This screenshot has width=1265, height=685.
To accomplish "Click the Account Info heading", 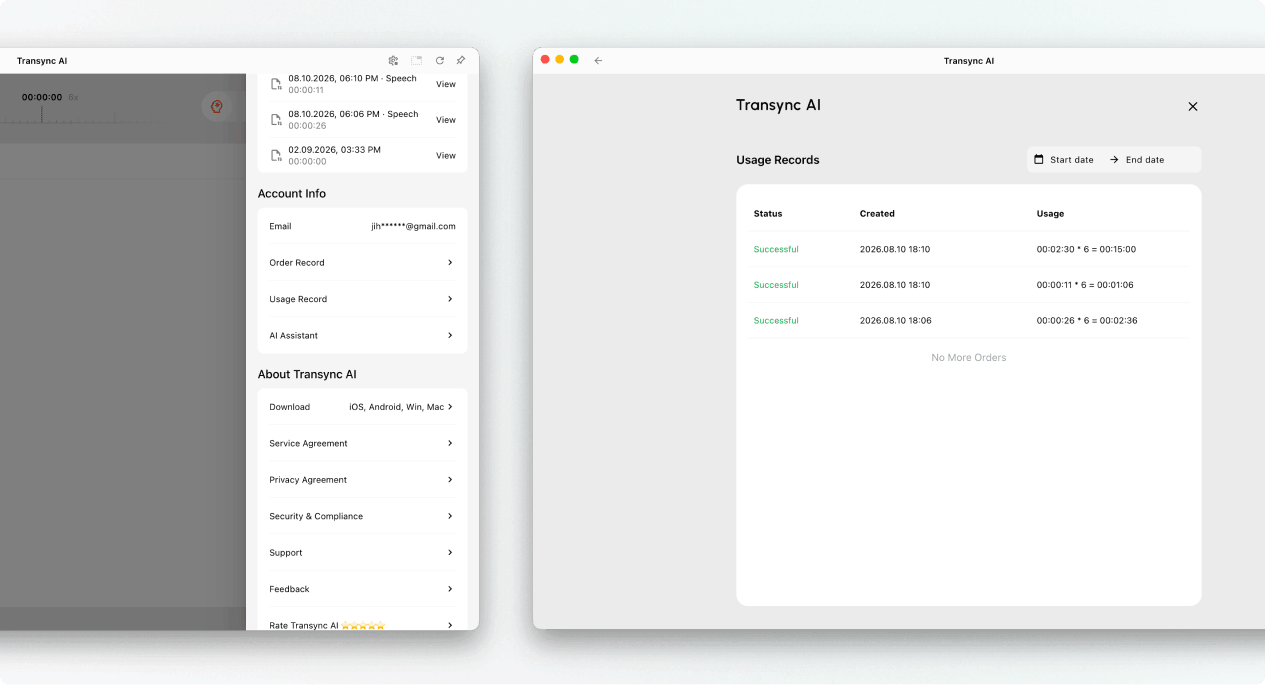I will pyautogui.click(x=292, y=194).
